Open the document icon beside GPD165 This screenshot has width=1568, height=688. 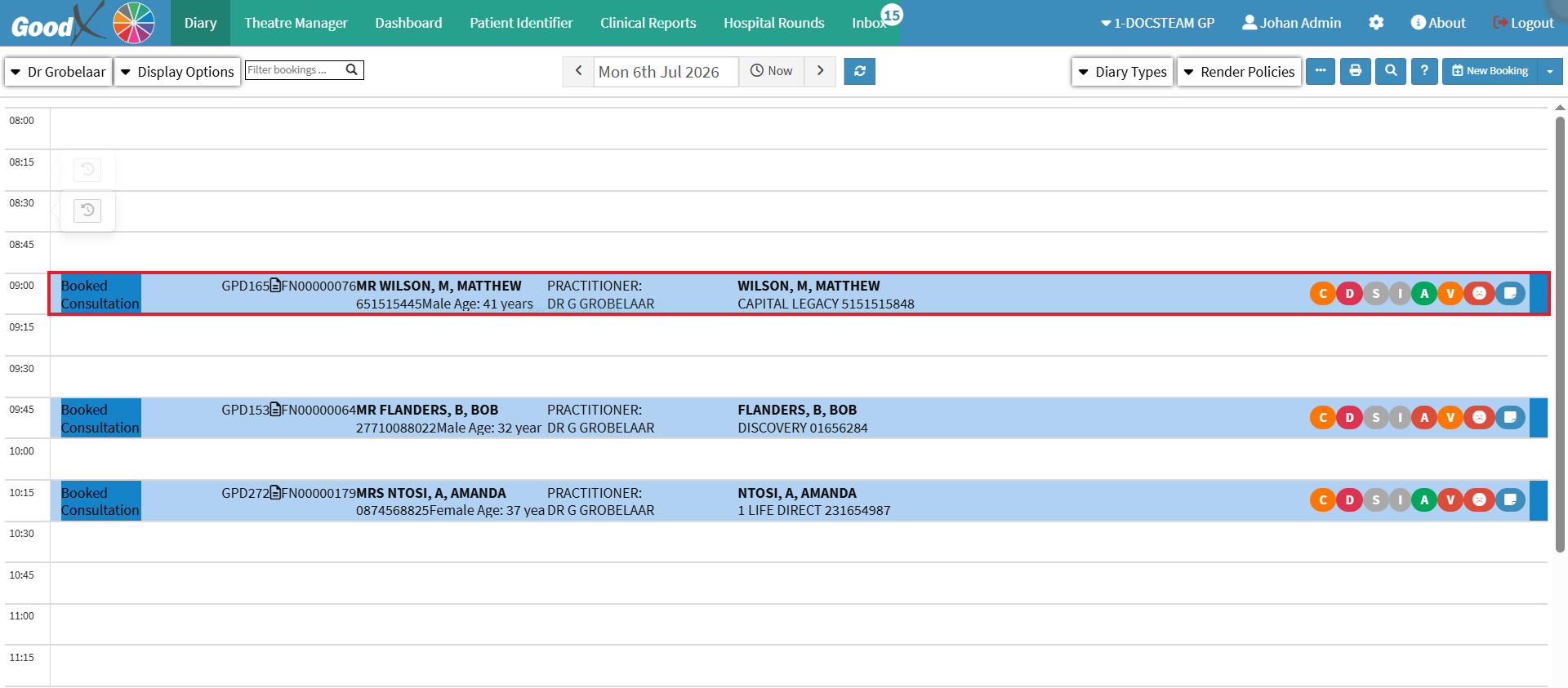point(275,286)
